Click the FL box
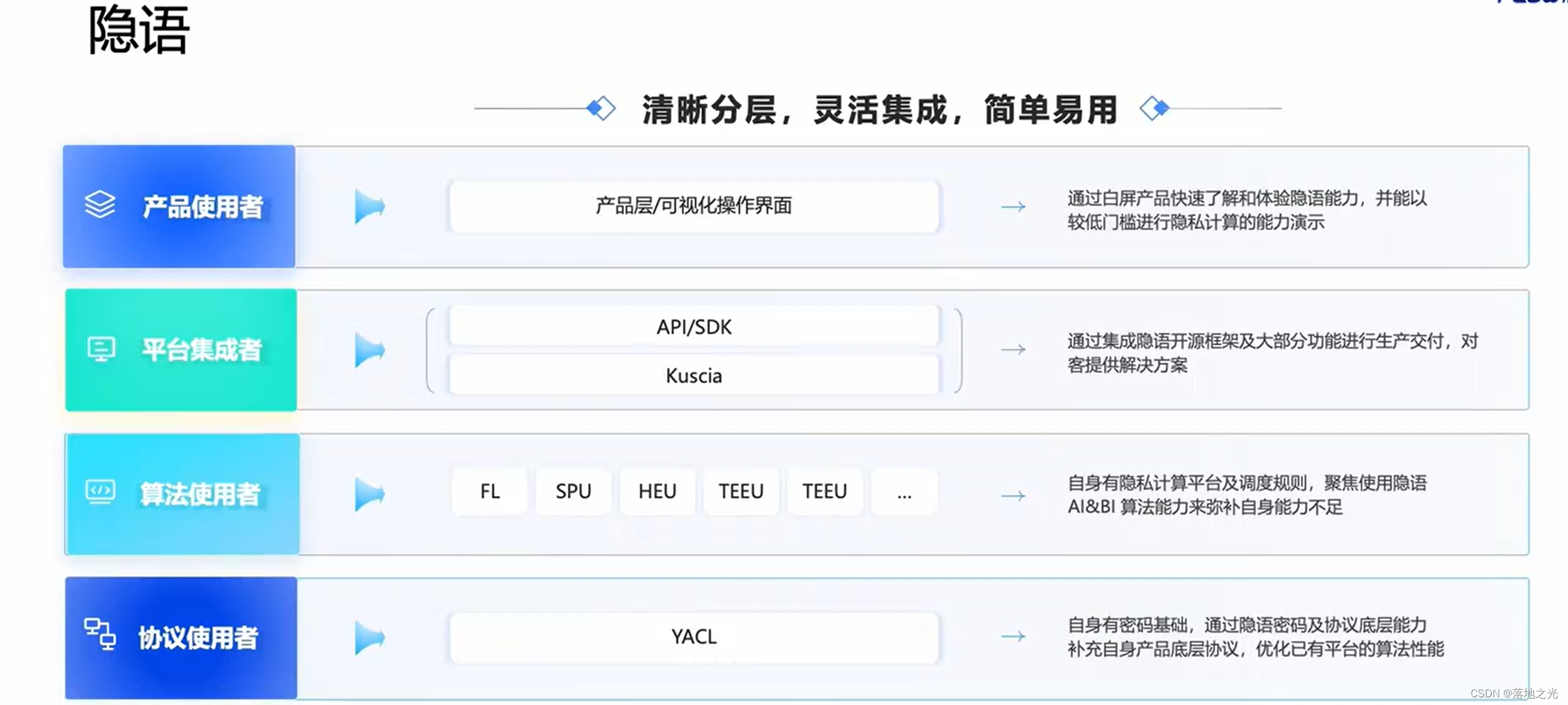Screen dimensions: 1568x705 [x=490, y=491]
